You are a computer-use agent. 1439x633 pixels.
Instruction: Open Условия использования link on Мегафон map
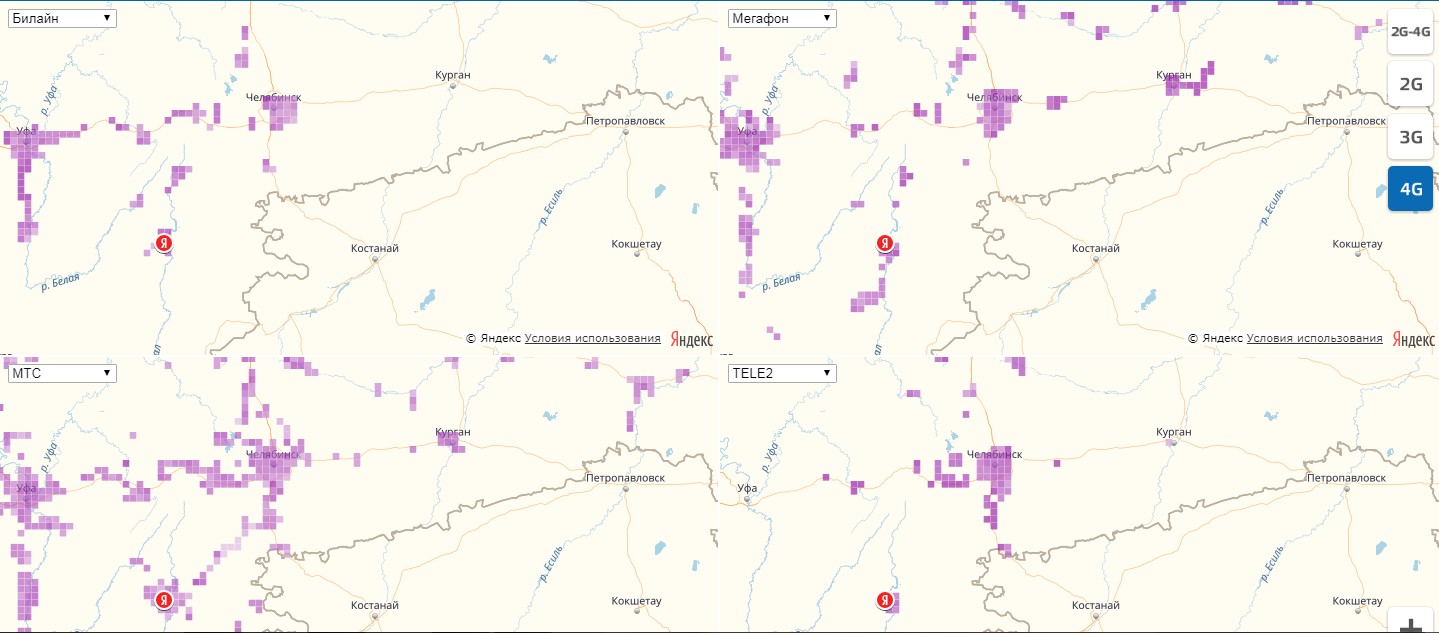pyautogui.click(x=1314, y=338)
